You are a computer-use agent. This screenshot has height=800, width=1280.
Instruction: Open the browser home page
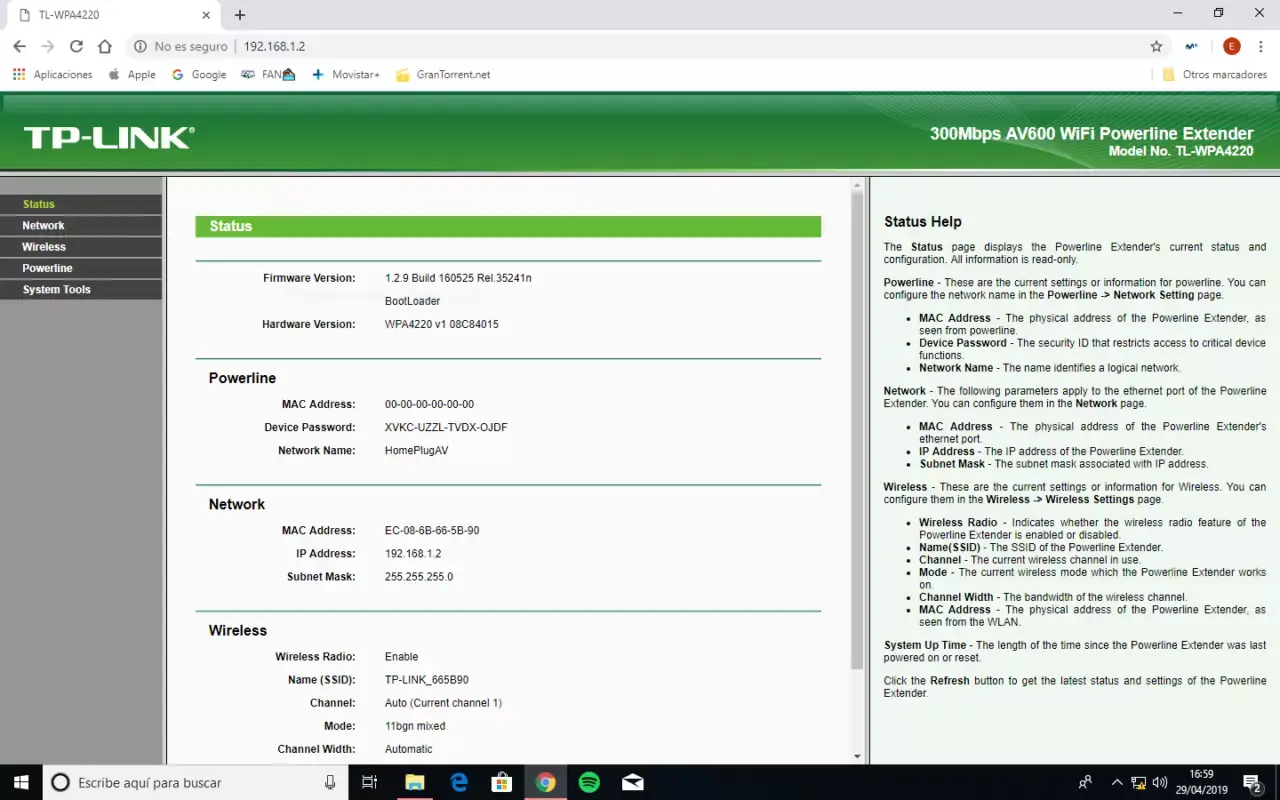click(x=105, y=46)
